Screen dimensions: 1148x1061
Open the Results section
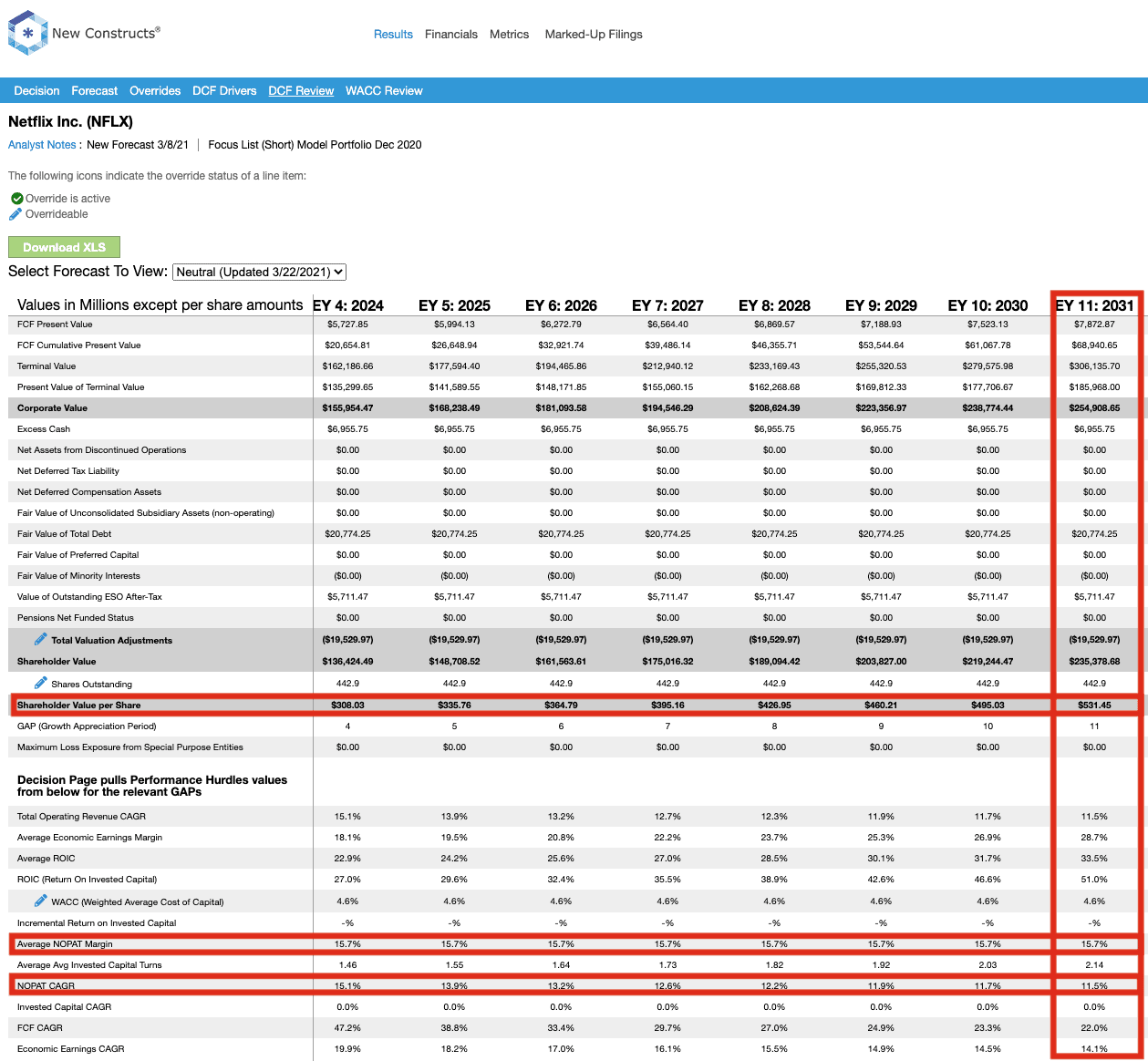click(393, 35)
